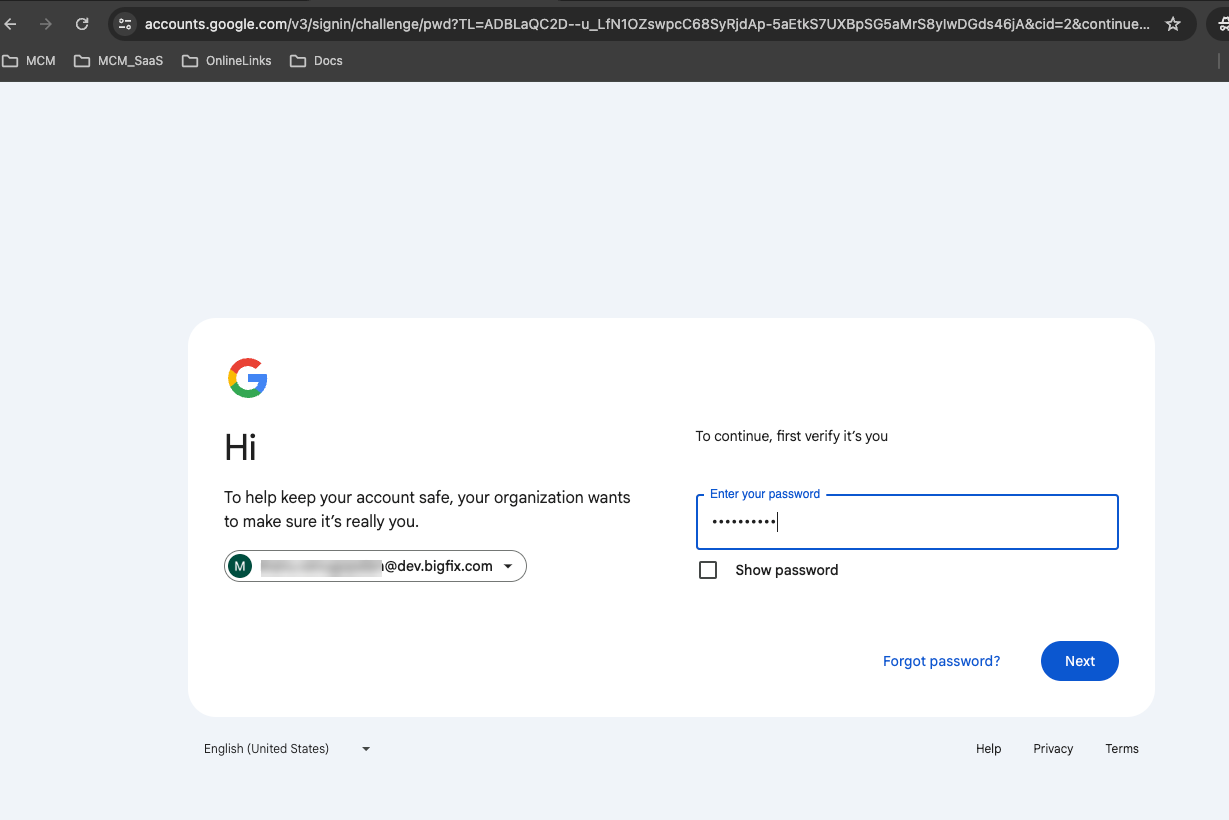The height and width of the screenshot is (820, 1229).
Task: View site information icon in address bar
Action: 125,24
